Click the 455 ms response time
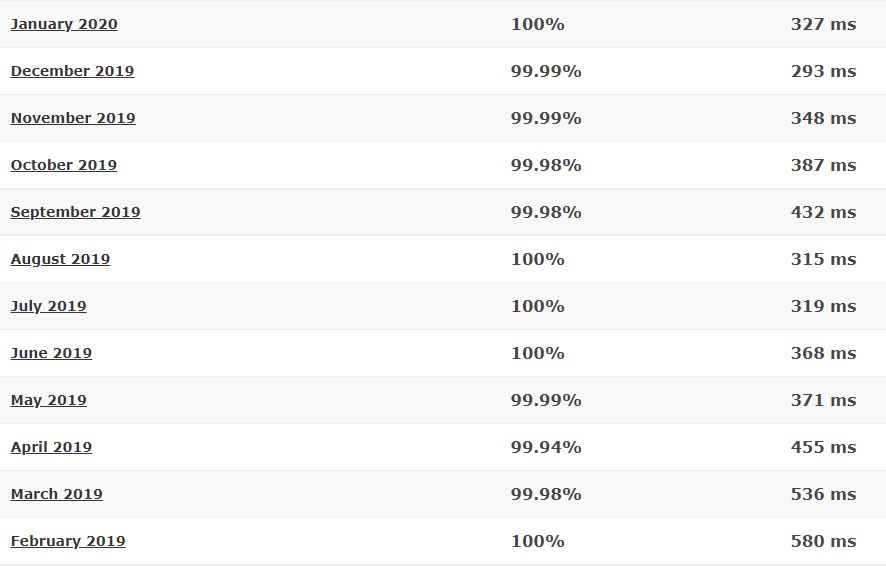 coord(823,447)
